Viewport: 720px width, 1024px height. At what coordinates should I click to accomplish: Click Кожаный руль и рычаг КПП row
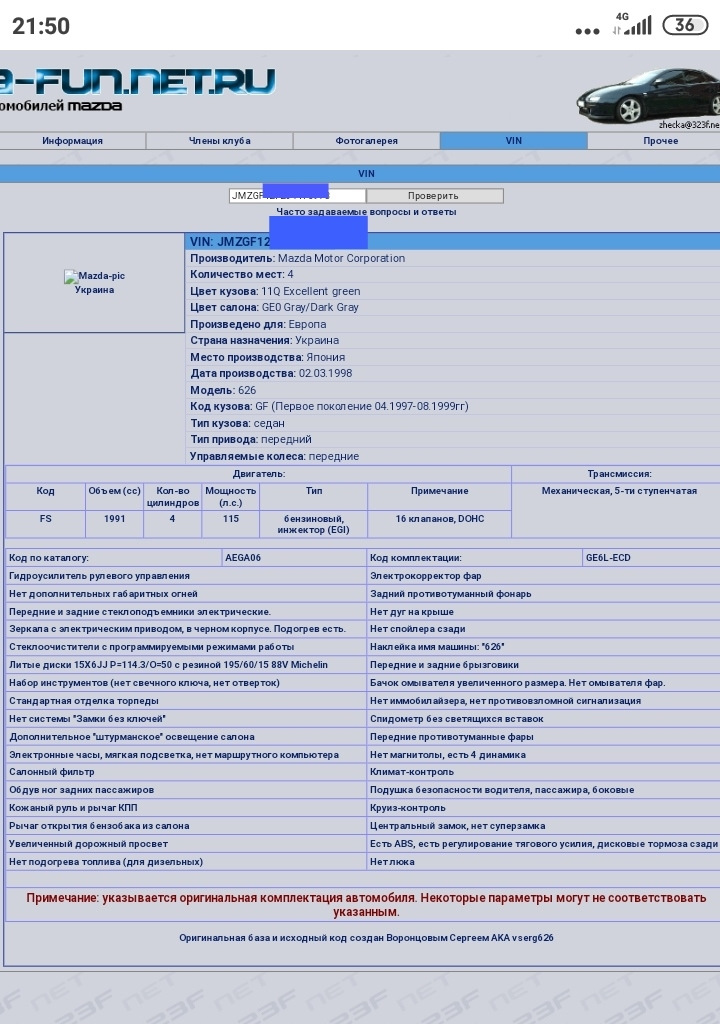(x=186, y=808)
